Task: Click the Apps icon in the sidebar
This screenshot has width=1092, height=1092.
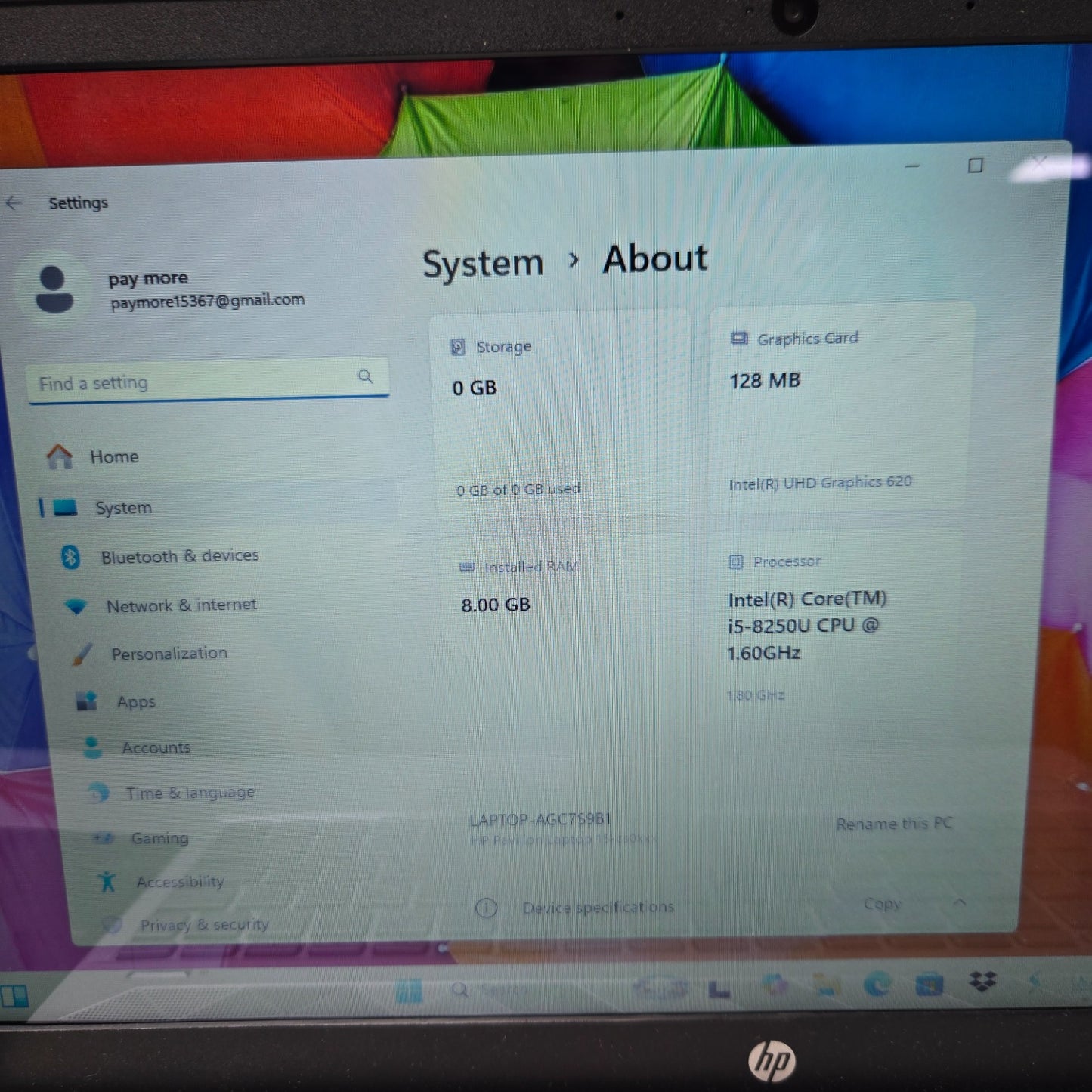Action: [x=87, y=701]
